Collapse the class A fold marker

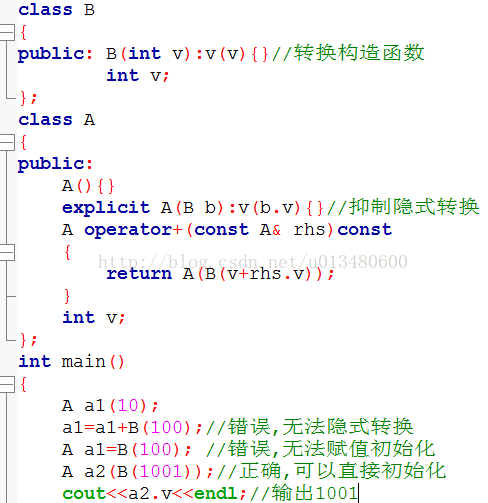(x=7, y=143)
